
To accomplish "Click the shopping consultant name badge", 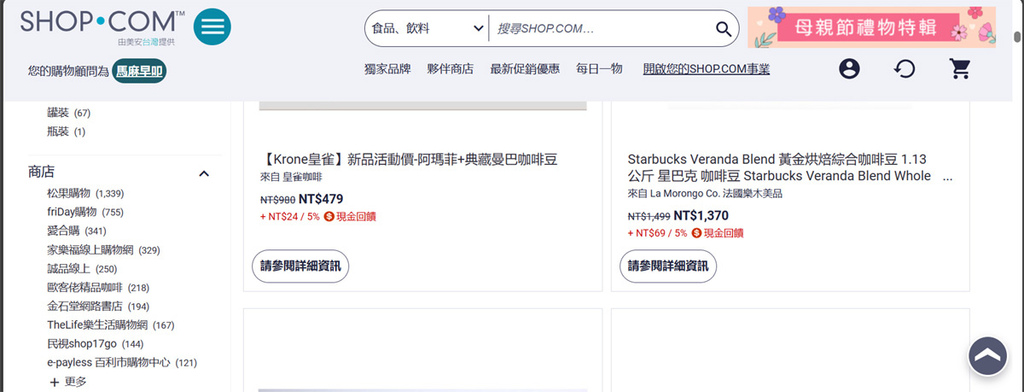I will [x=139, y=71].
